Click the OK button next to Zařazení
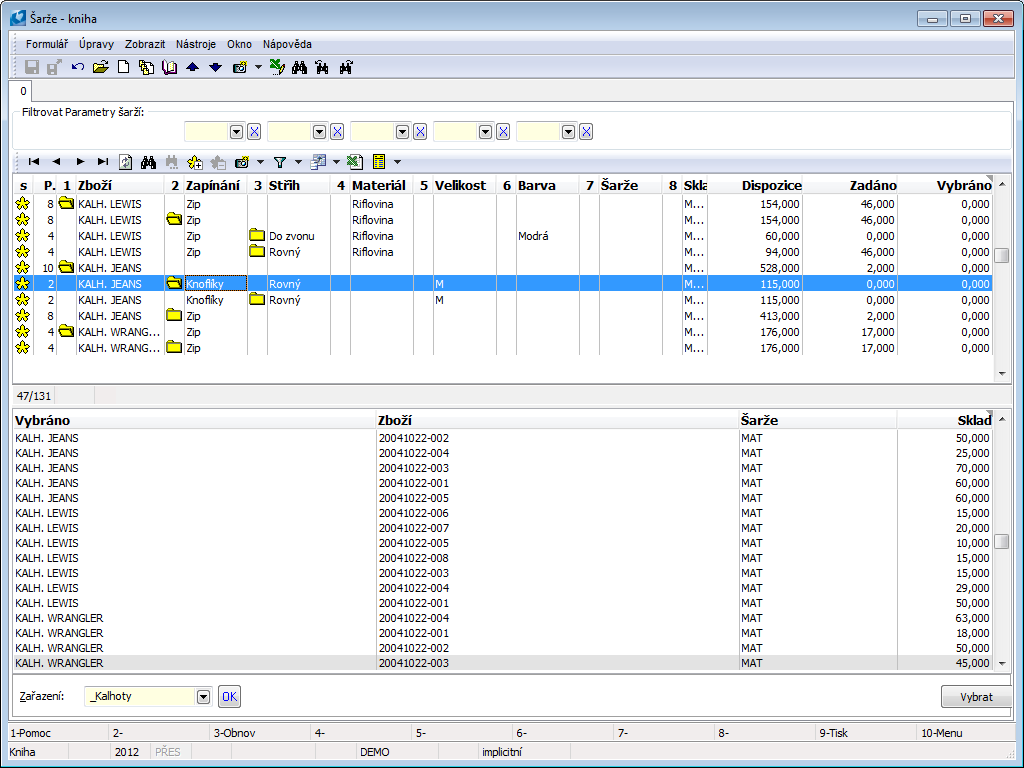 pos(230,697)
